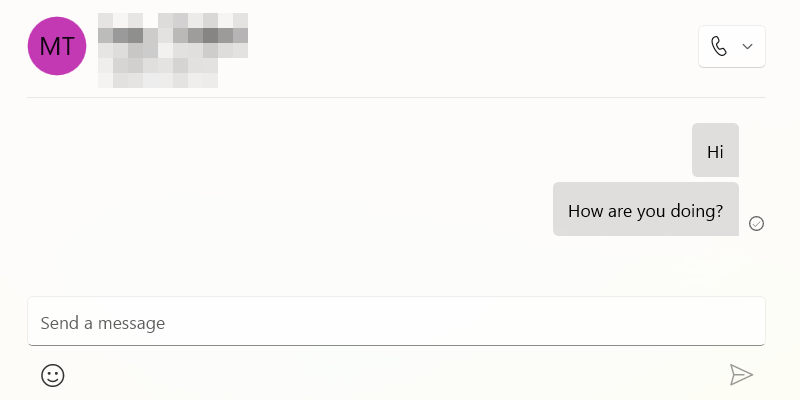Click the magenta MT profile circle
The image size is (800, 400).
(x=57, y=46)
